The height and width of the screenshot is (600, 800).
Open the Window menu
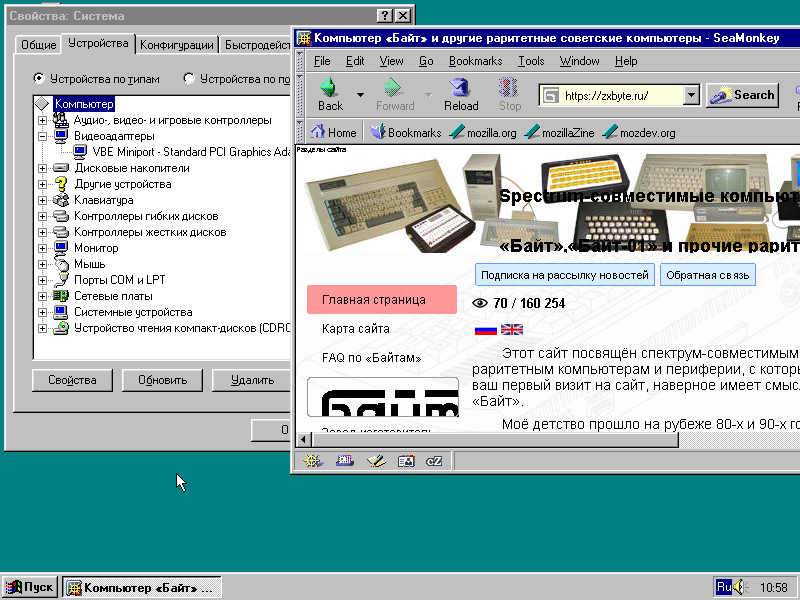pyautogui.click(x=580, y=61)
